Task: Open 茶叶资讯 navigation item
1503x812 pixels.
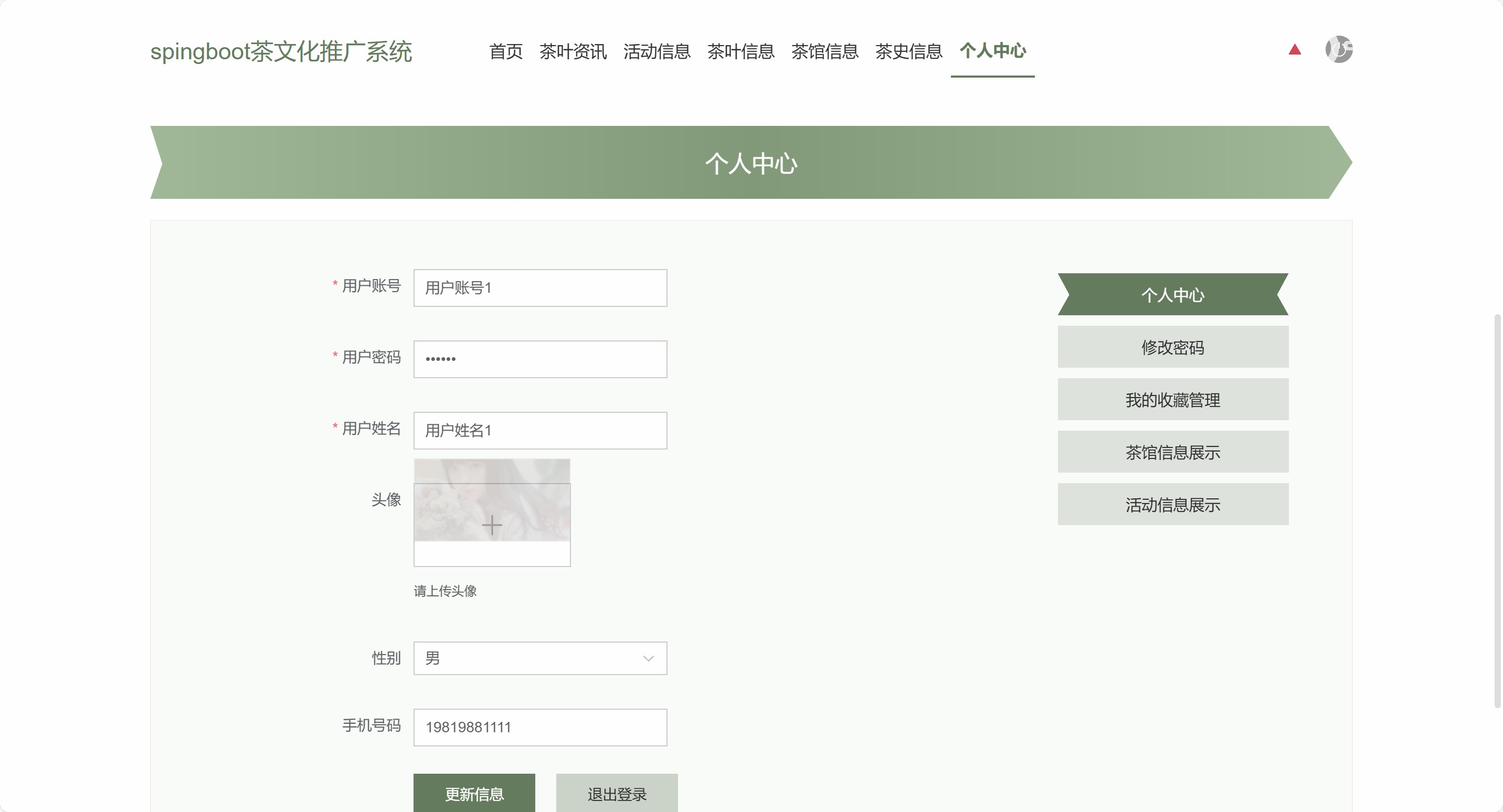Action: (573, 51)
